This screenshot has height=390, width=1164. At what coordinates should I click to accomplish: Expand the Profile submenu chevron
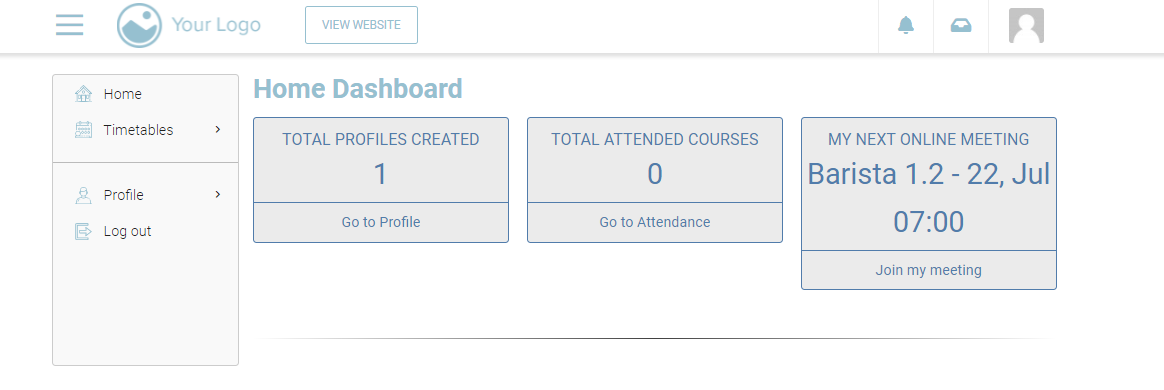coord(218,195)
